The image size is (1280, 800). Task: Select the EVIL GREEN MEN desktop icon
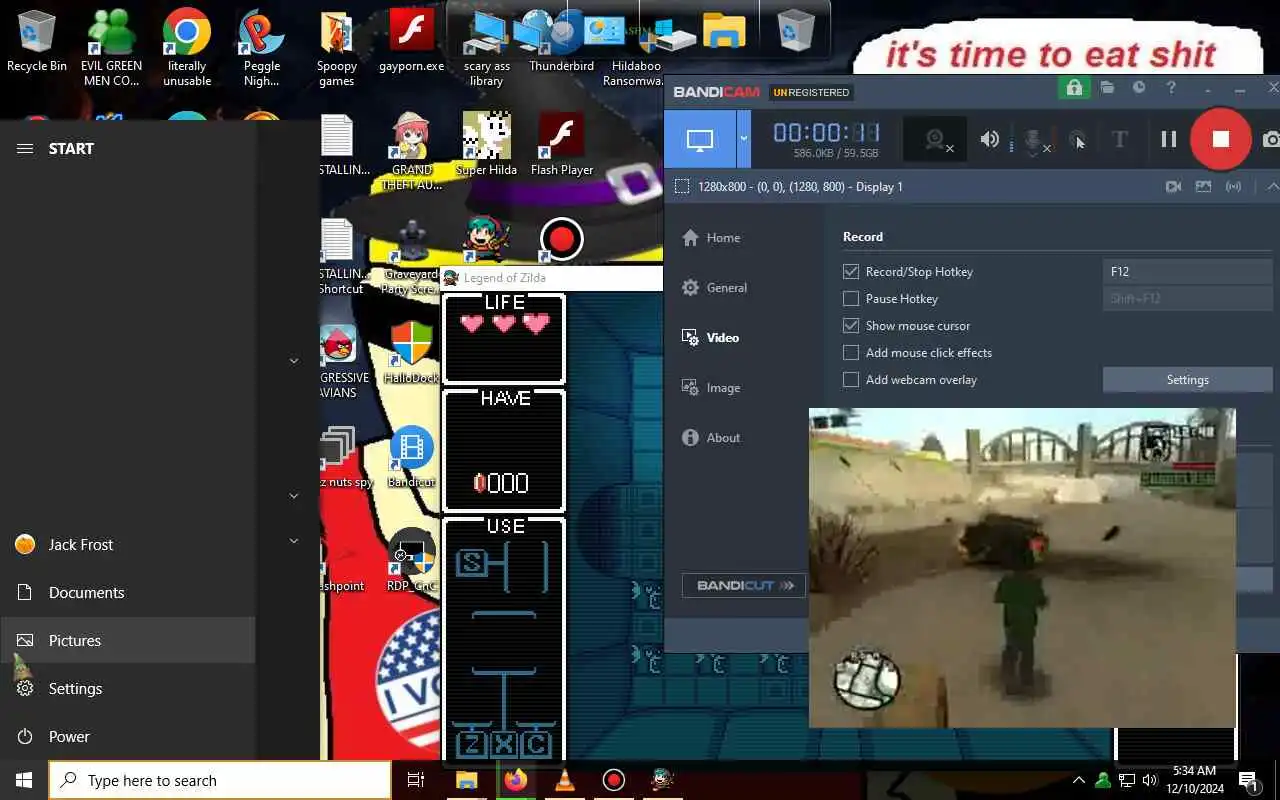[x=111, y=48]
